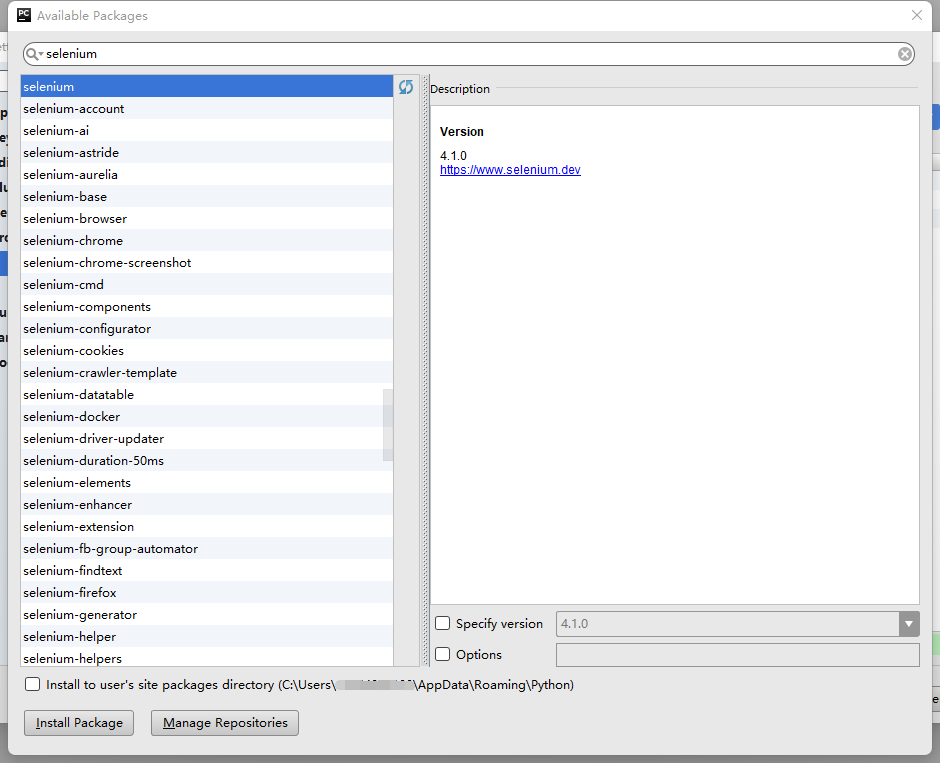Click into the selenium search field

[x=468, y=54]
